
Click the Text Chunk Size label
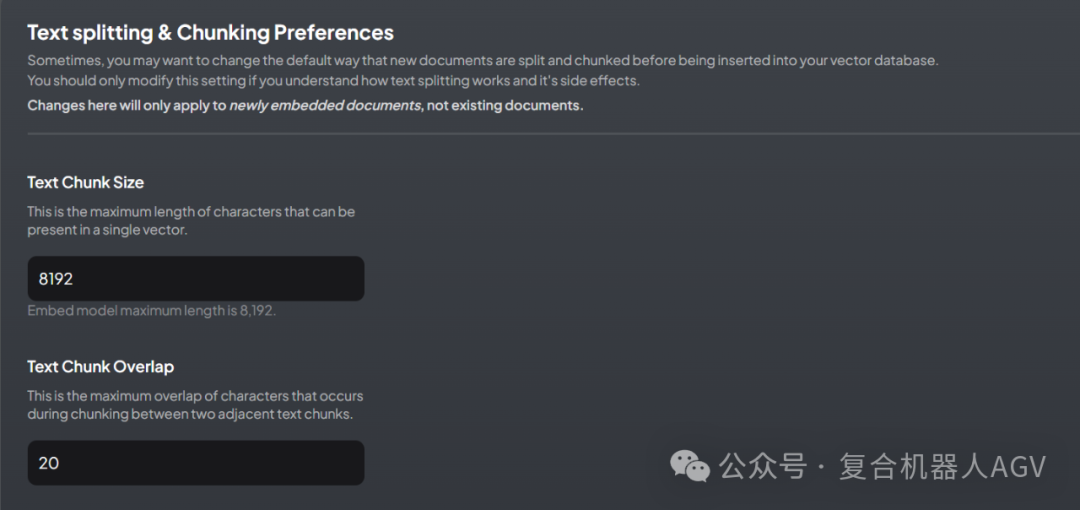coord(85,182)
